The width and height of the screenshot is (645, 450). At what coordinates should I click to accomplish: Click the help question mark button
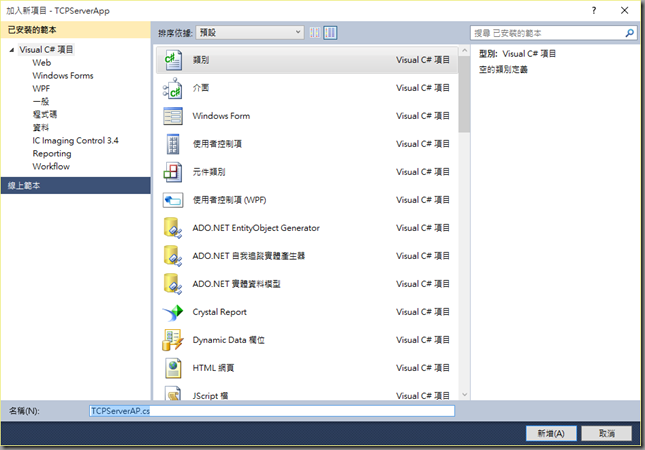[x=594, y=11]
